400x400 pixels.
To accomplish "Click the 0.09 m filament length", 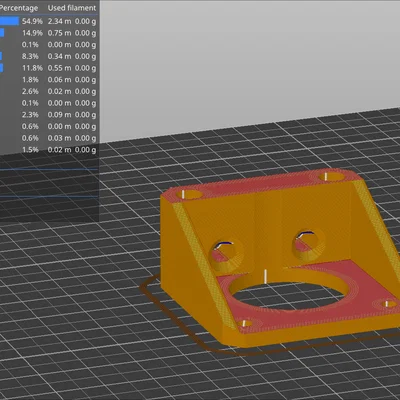I will click(59, 115).
